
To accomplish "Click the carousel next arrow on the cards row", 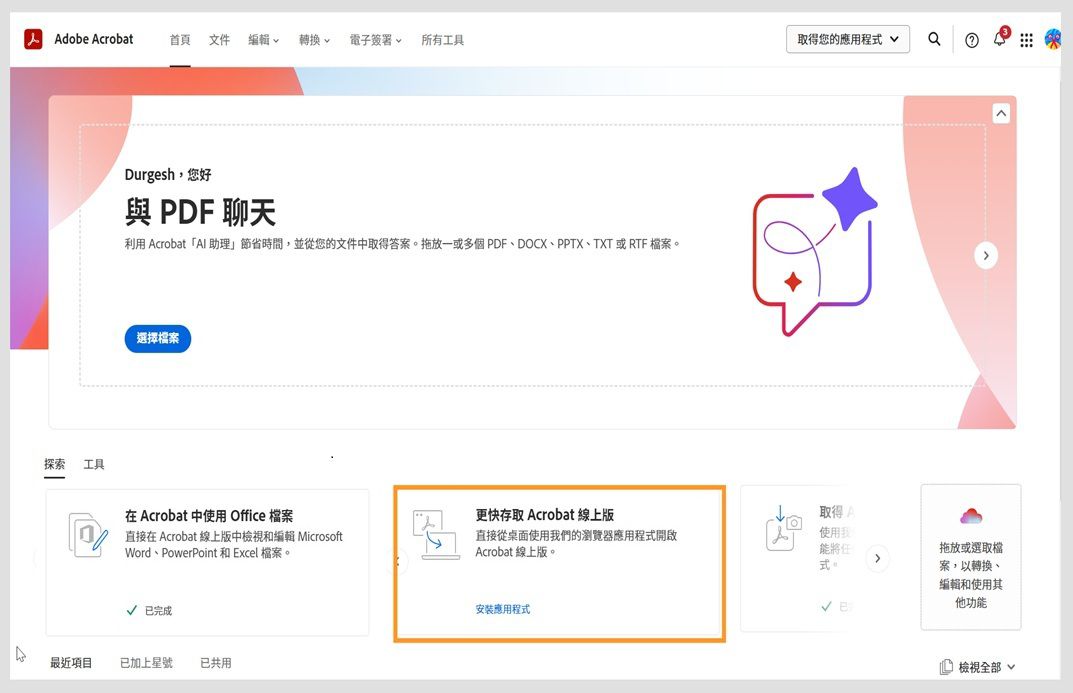I will [x=878, y=559].
